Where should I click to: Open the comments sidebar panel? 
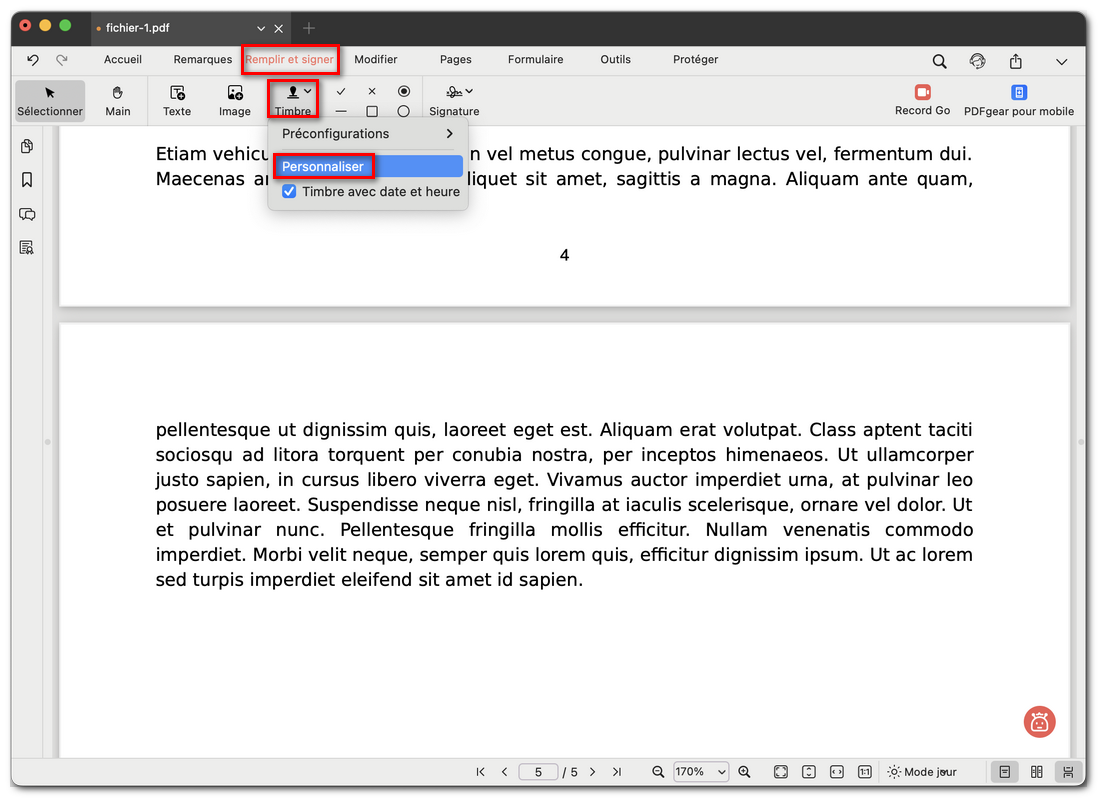(27, 214)
